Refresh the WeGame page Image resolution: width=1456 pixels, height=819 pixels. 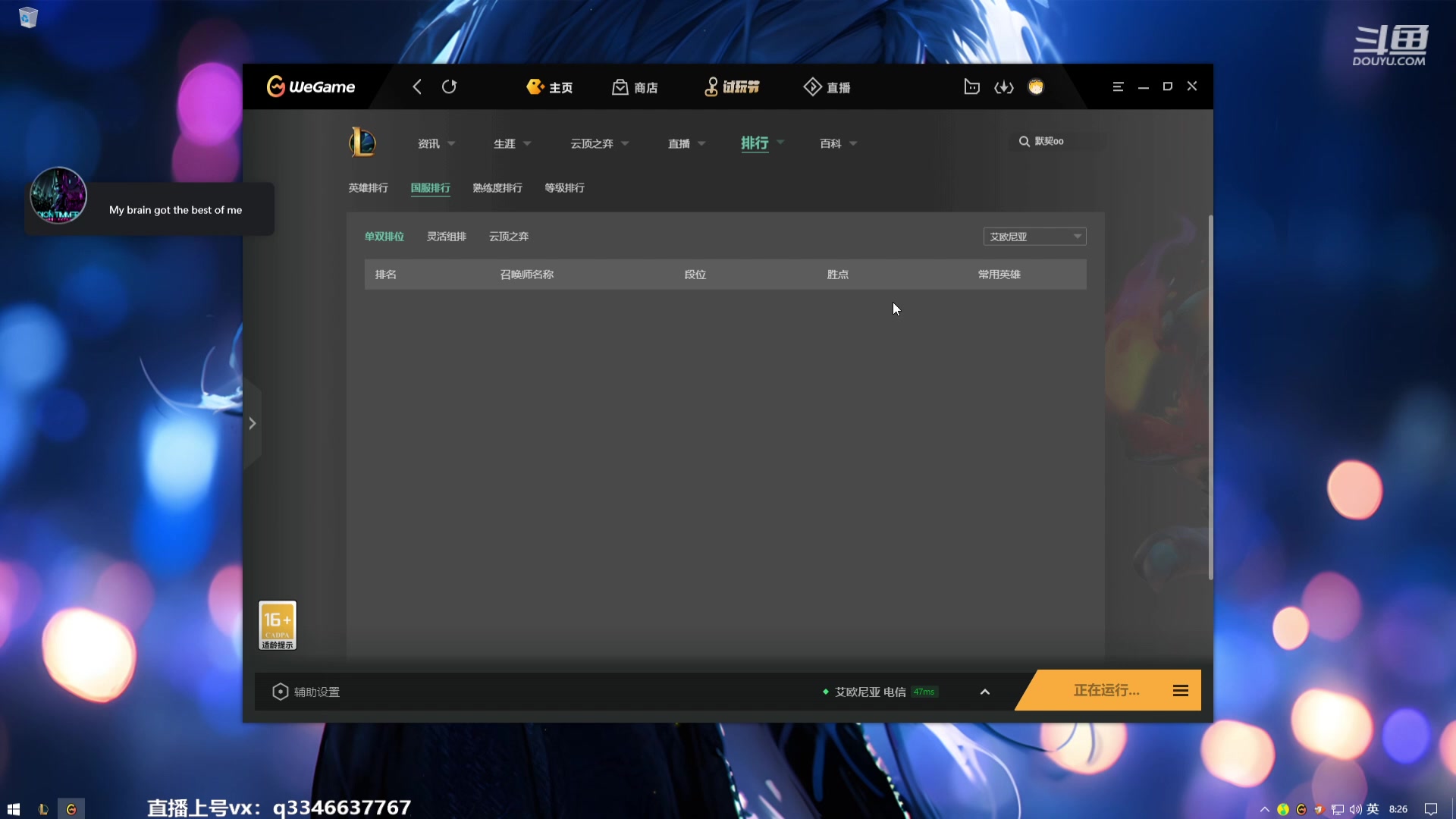[x=449, y=86]
